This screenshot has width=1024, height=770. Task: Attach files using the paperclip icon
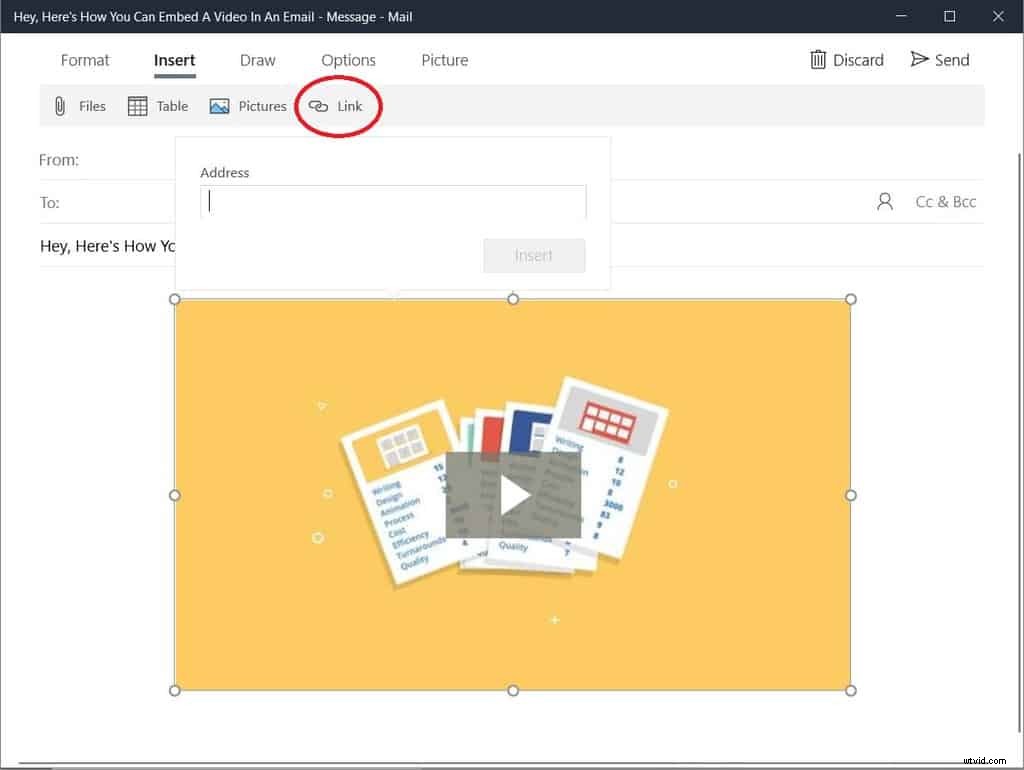(x=59, y=105)
